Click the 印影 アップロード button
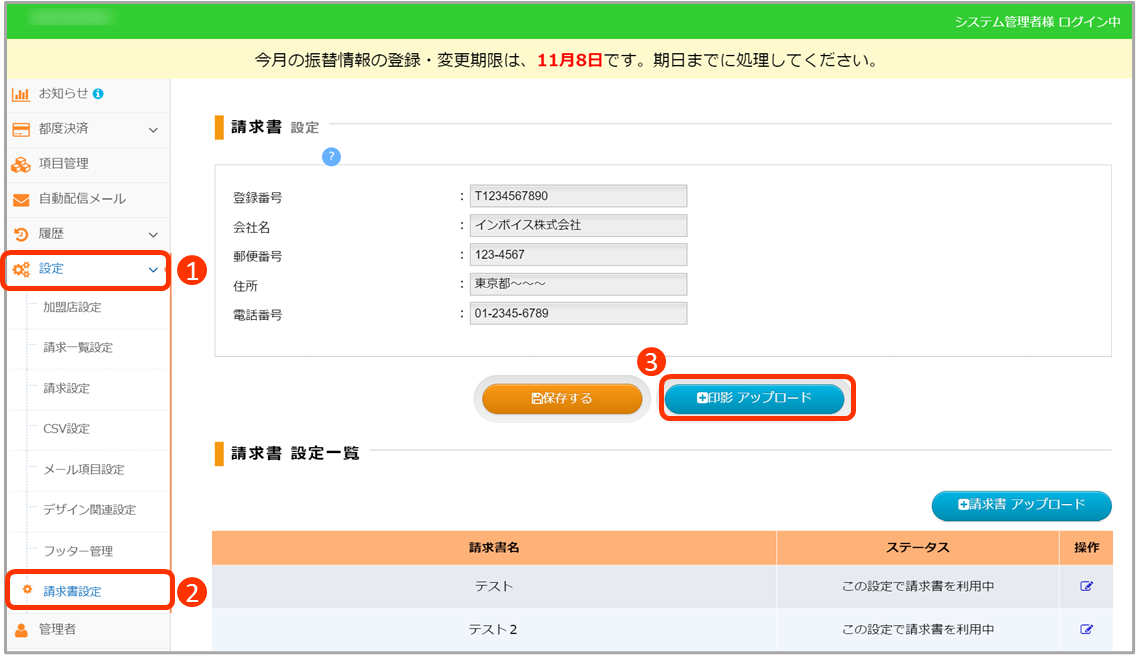Image resolution: width=1136 pixels, height=655 pixels. [x=755, y=398]
